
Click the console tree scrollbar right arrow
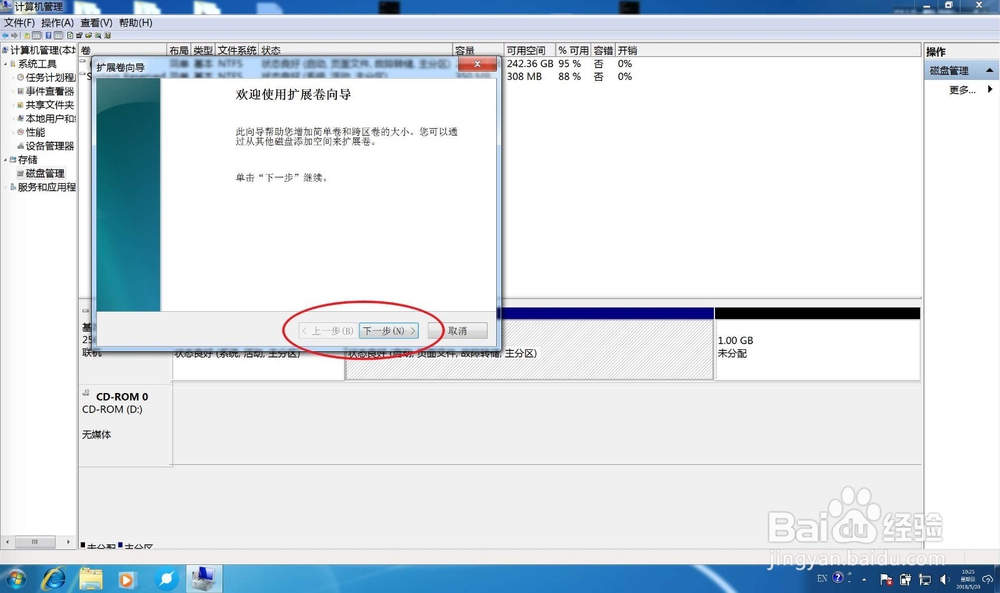[68, 542]
